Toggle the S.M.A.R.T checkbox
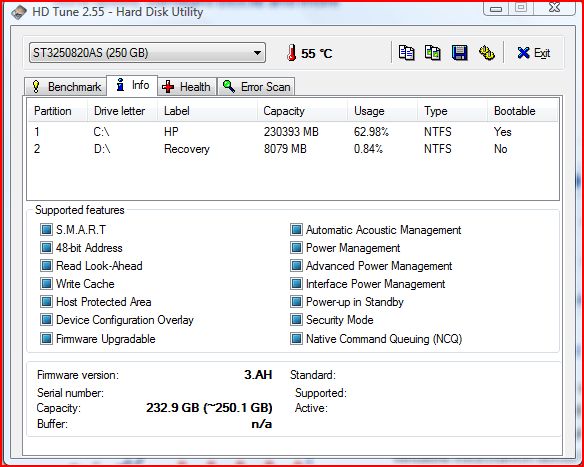 [x=46, y=230]
